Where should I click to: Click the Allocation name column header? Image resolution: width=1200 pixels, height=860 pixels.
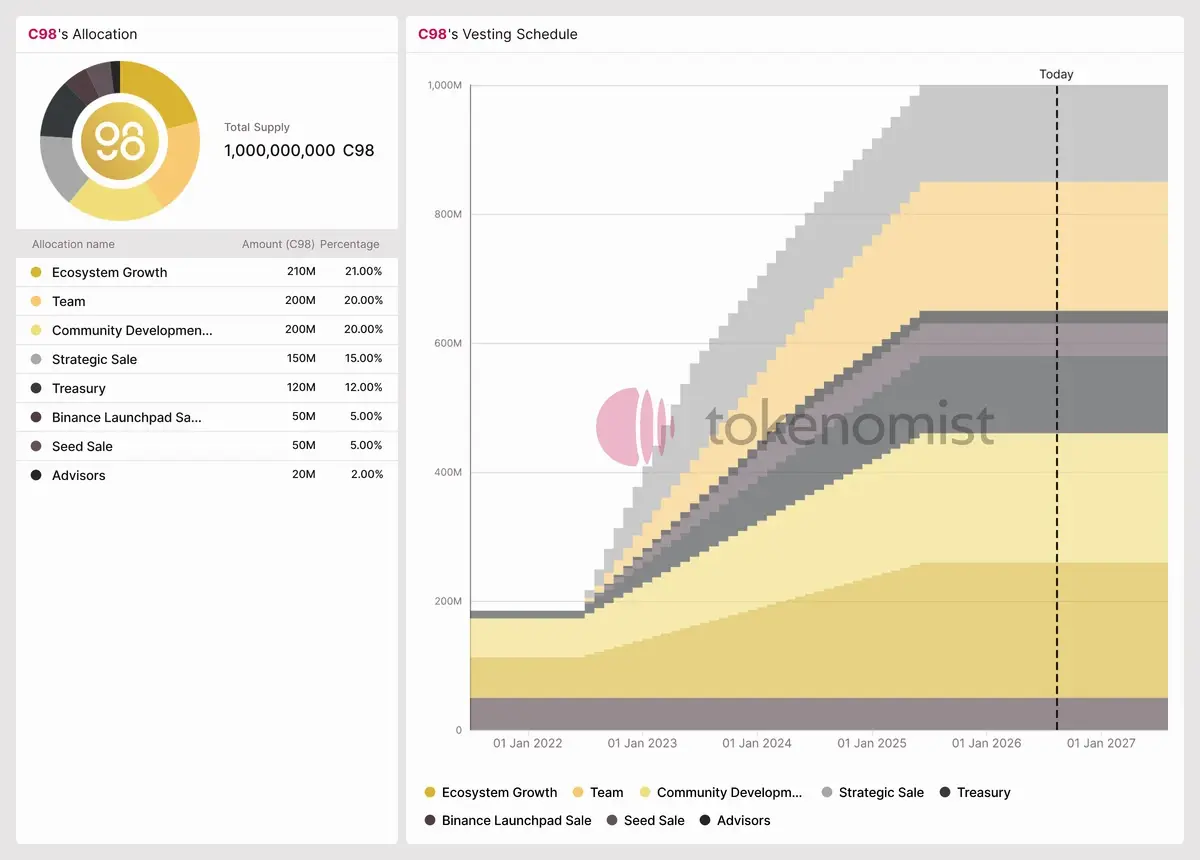(x=73, y=244)
